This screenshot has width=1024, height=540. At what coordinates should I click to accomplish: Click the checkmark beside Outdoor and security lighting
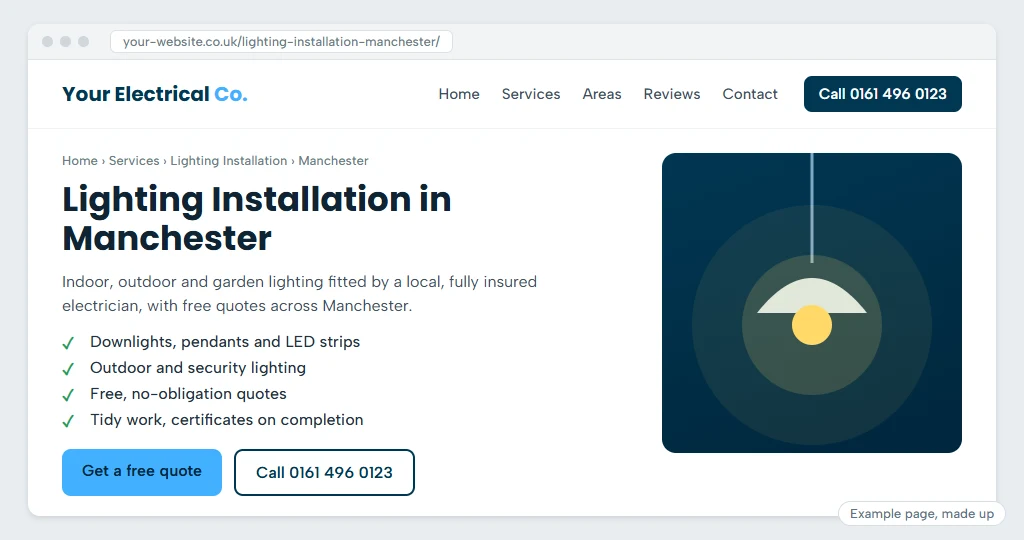point(68,369)
